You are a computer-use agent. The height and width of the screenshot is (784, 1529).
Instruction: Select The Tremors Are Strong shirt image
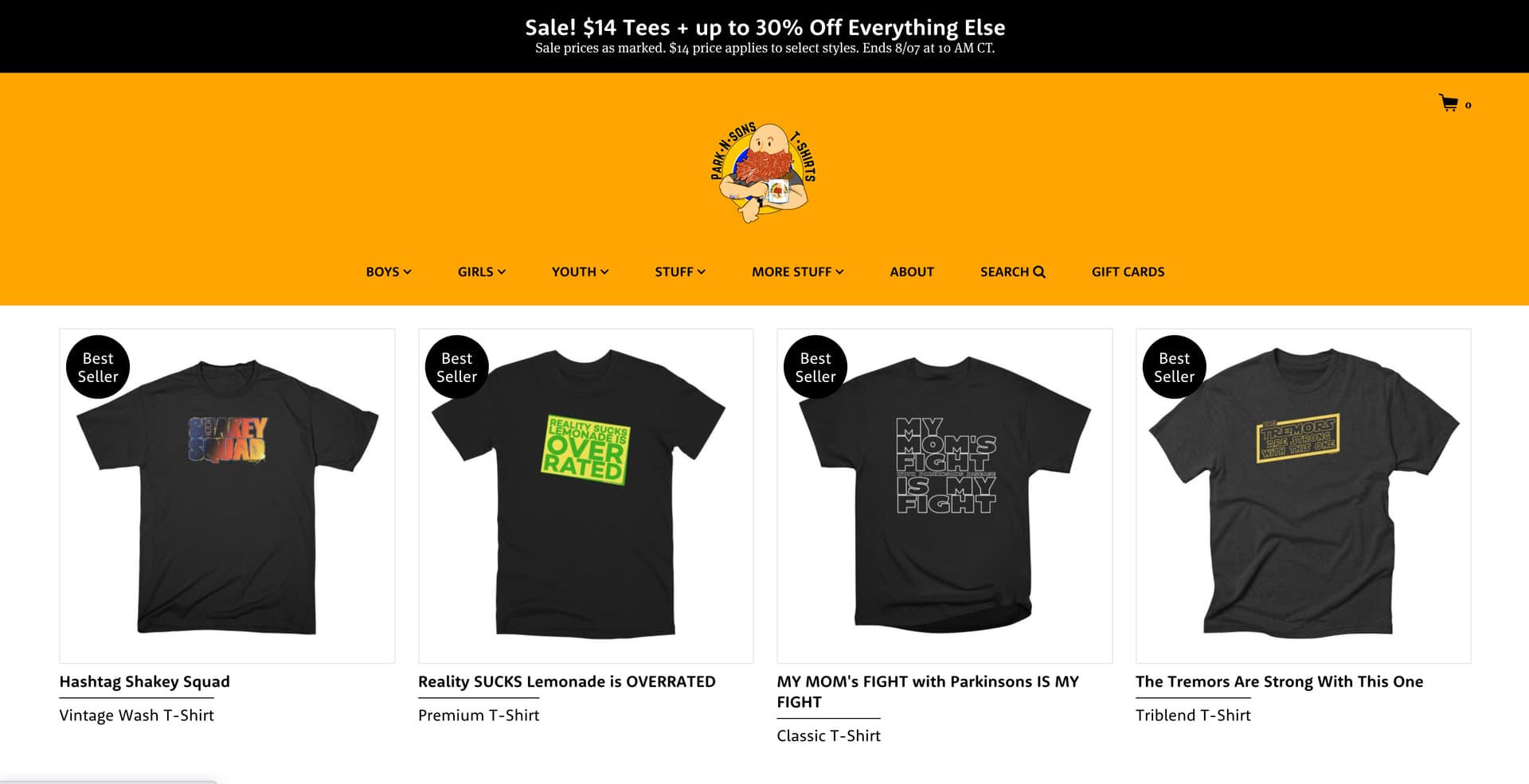click(1303, 495)
